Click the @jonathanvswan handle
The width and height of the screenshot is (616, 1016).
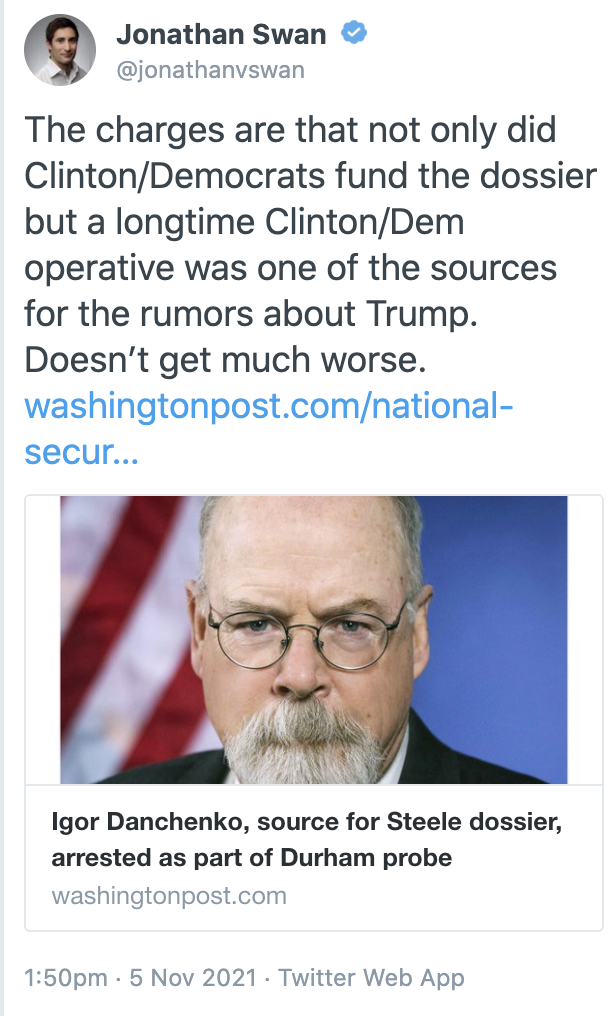coord(210,70)
